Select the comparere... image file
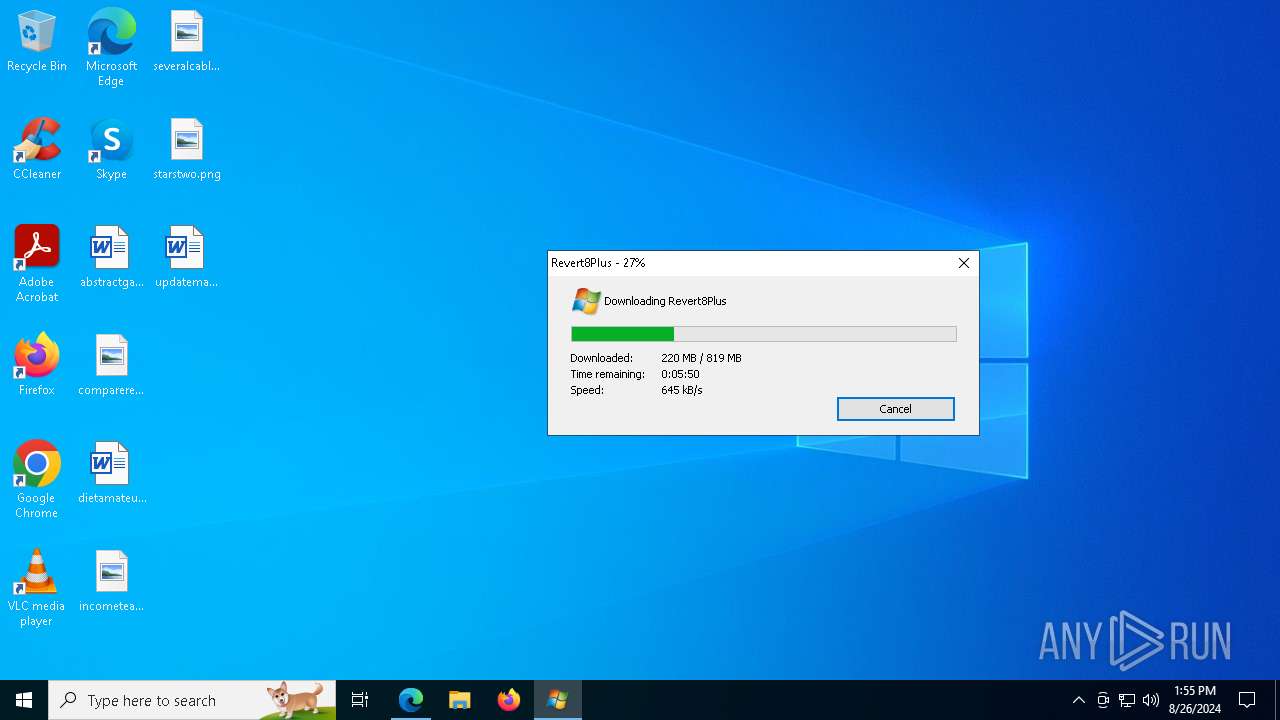Image resolution: width=1280 pixels, height=720 pixels. tap(111, 366)
